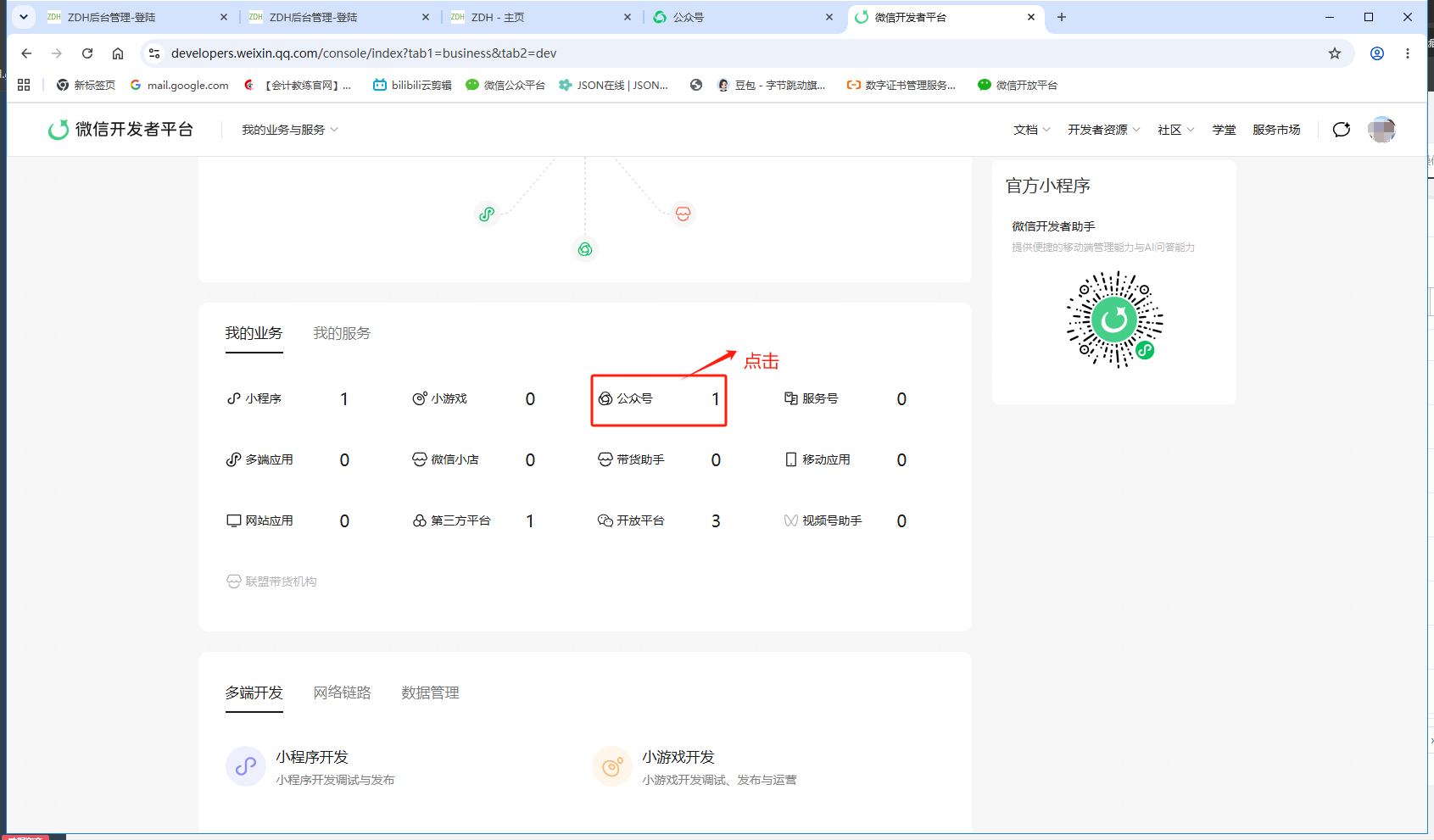Close the 微信开发者平台 browser tab
This screenshot has width=1434, height=840.
(1031, 17)
